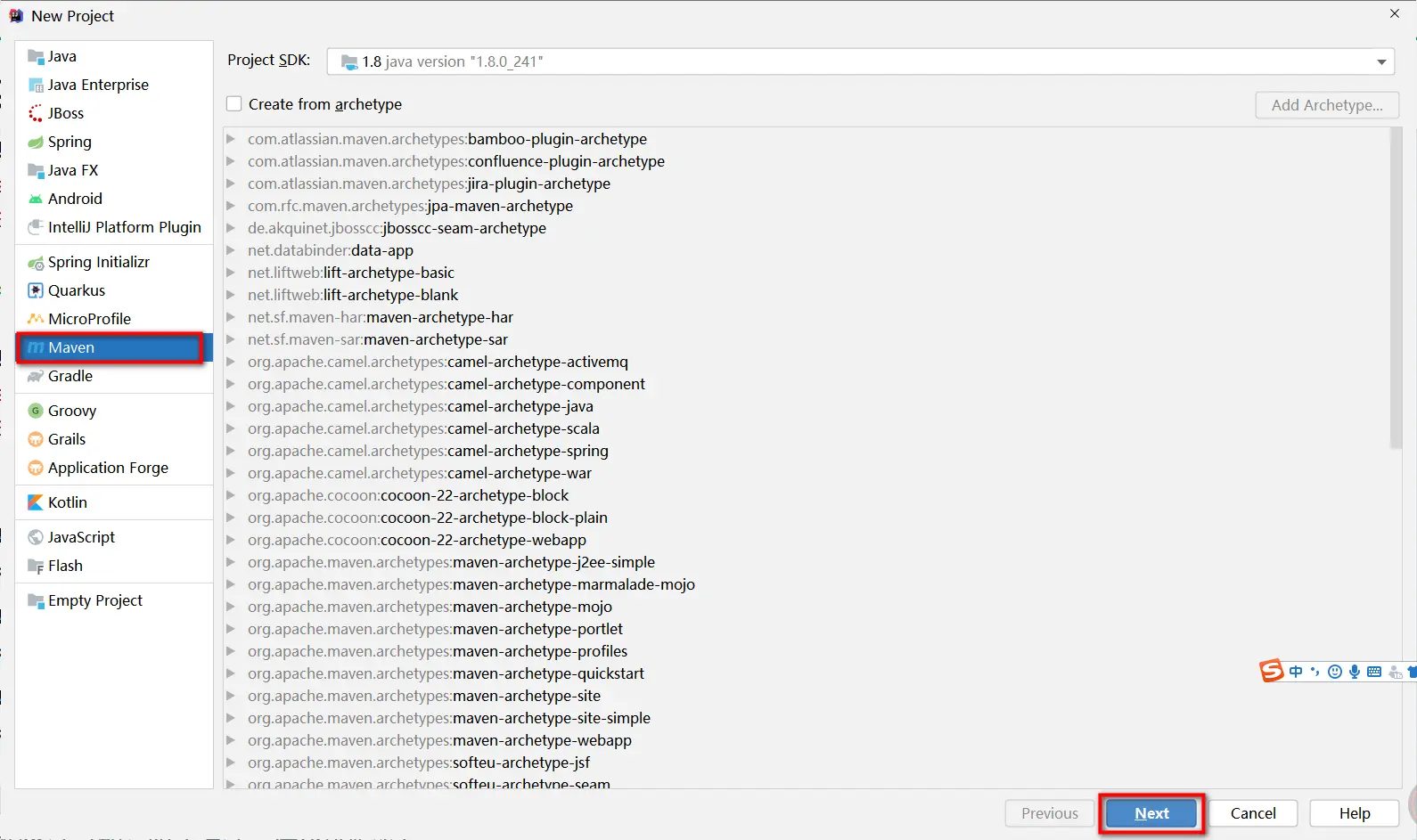Click the Kotlin logo icon

click(x=36, y=503)
